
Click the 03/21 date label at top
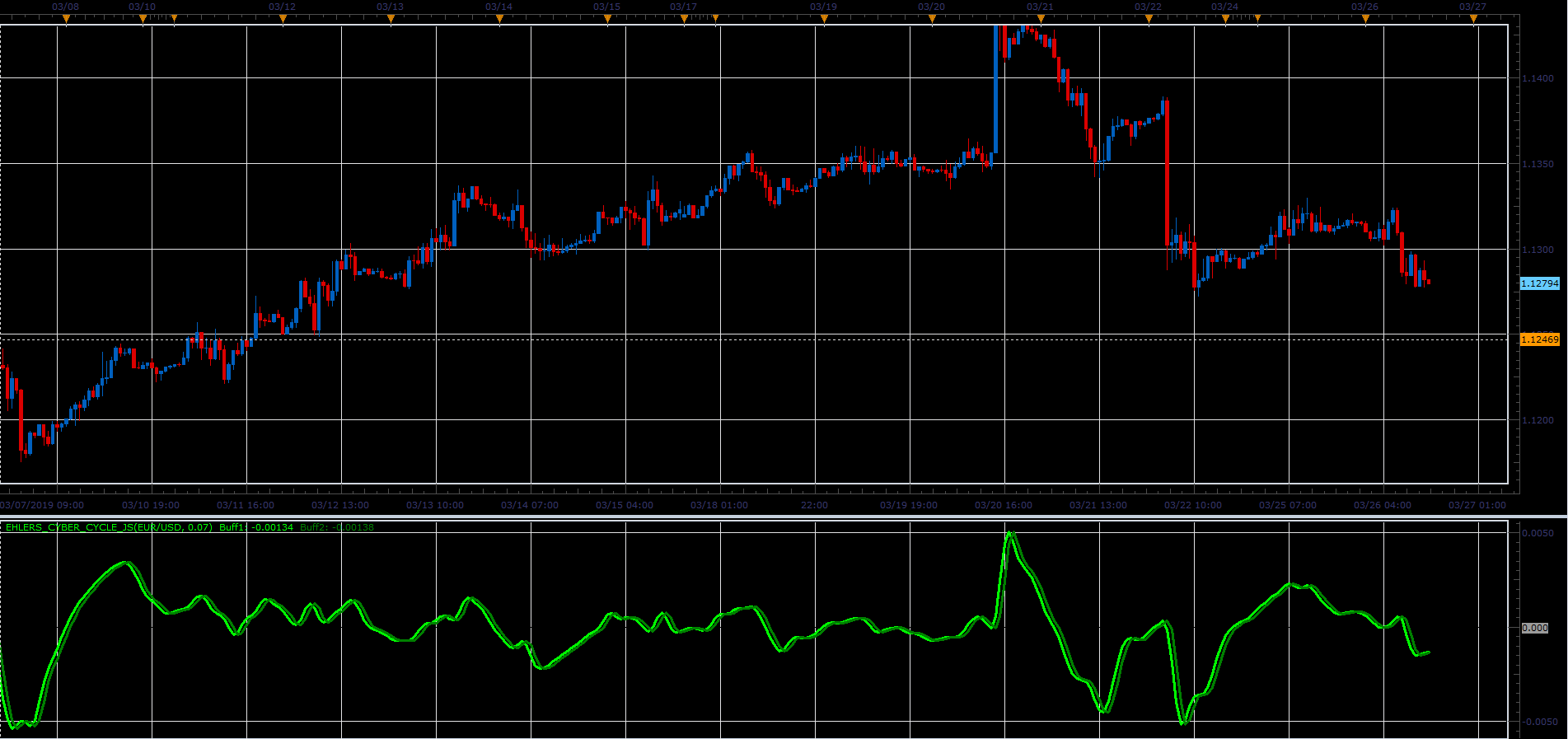(x=1040, y=7)
